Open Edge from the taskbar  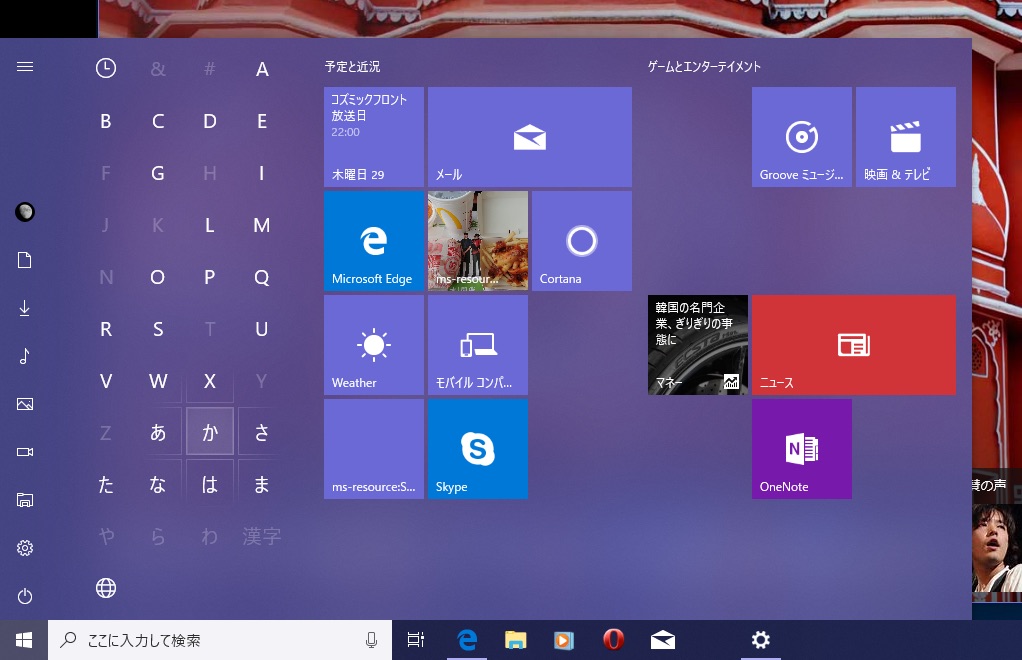point(467,640)
